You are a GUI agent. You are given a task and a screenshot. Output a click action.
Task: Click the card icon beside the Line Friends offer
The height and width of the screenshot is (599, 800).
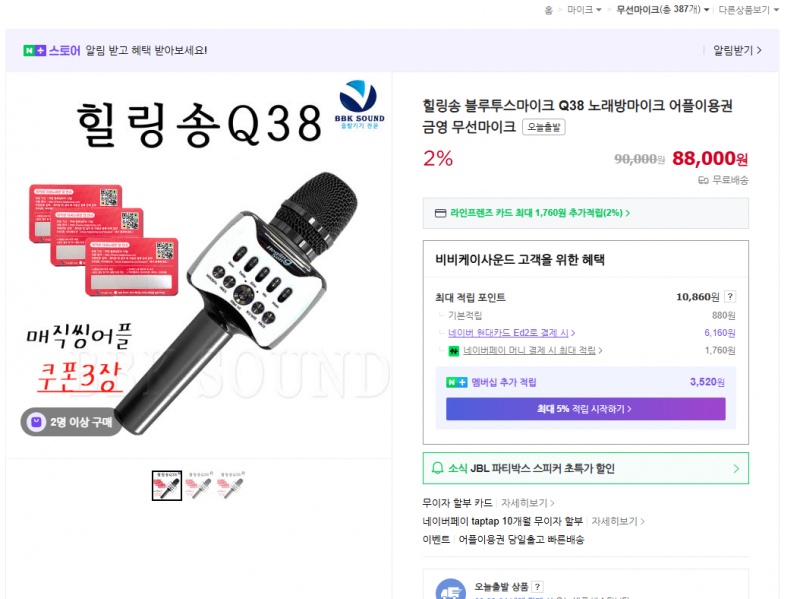(x=440, y=213)
